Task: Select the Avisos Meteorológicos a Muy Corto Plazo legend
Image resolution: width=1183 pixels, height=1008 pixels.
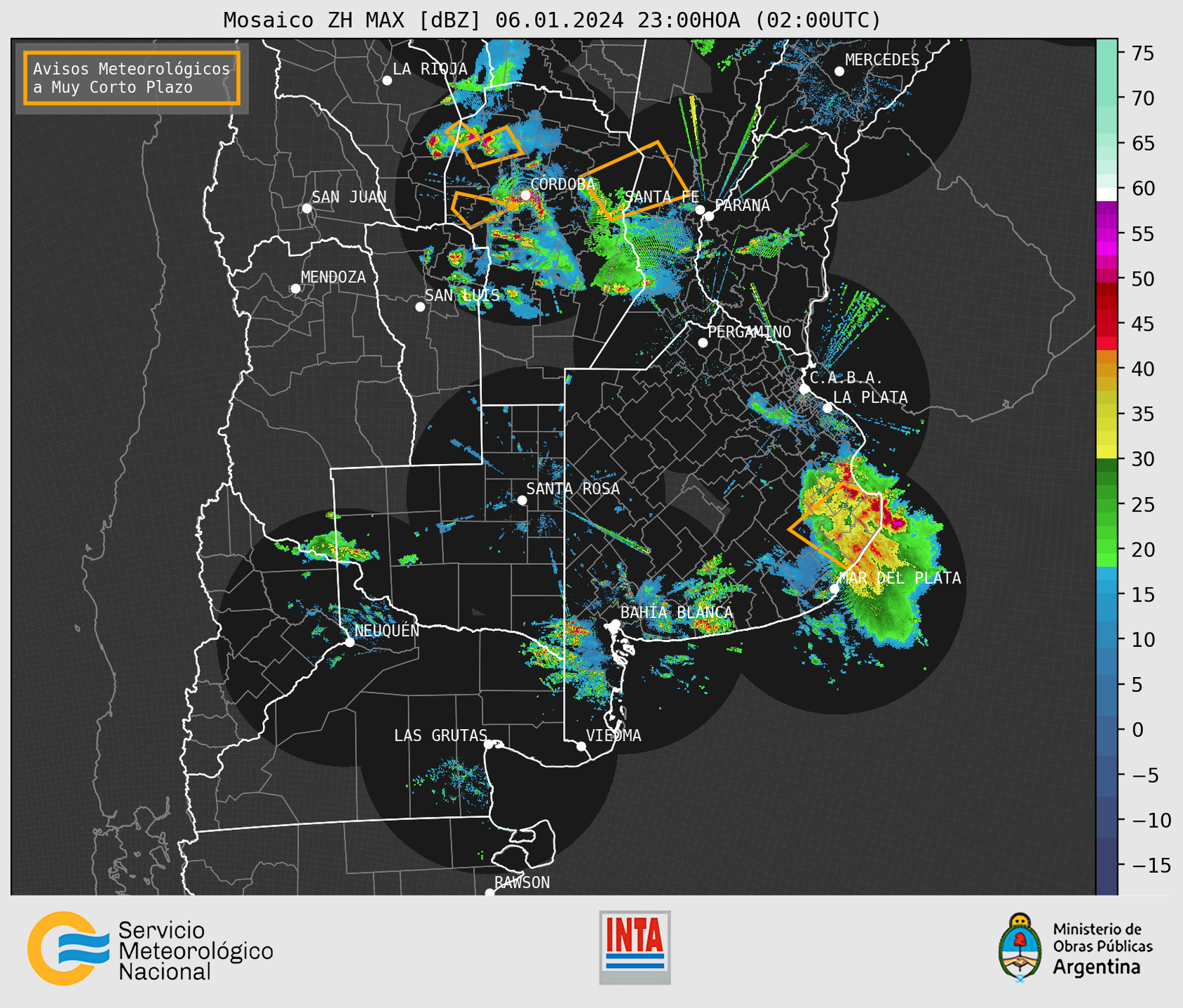Action: pos(132,78)
